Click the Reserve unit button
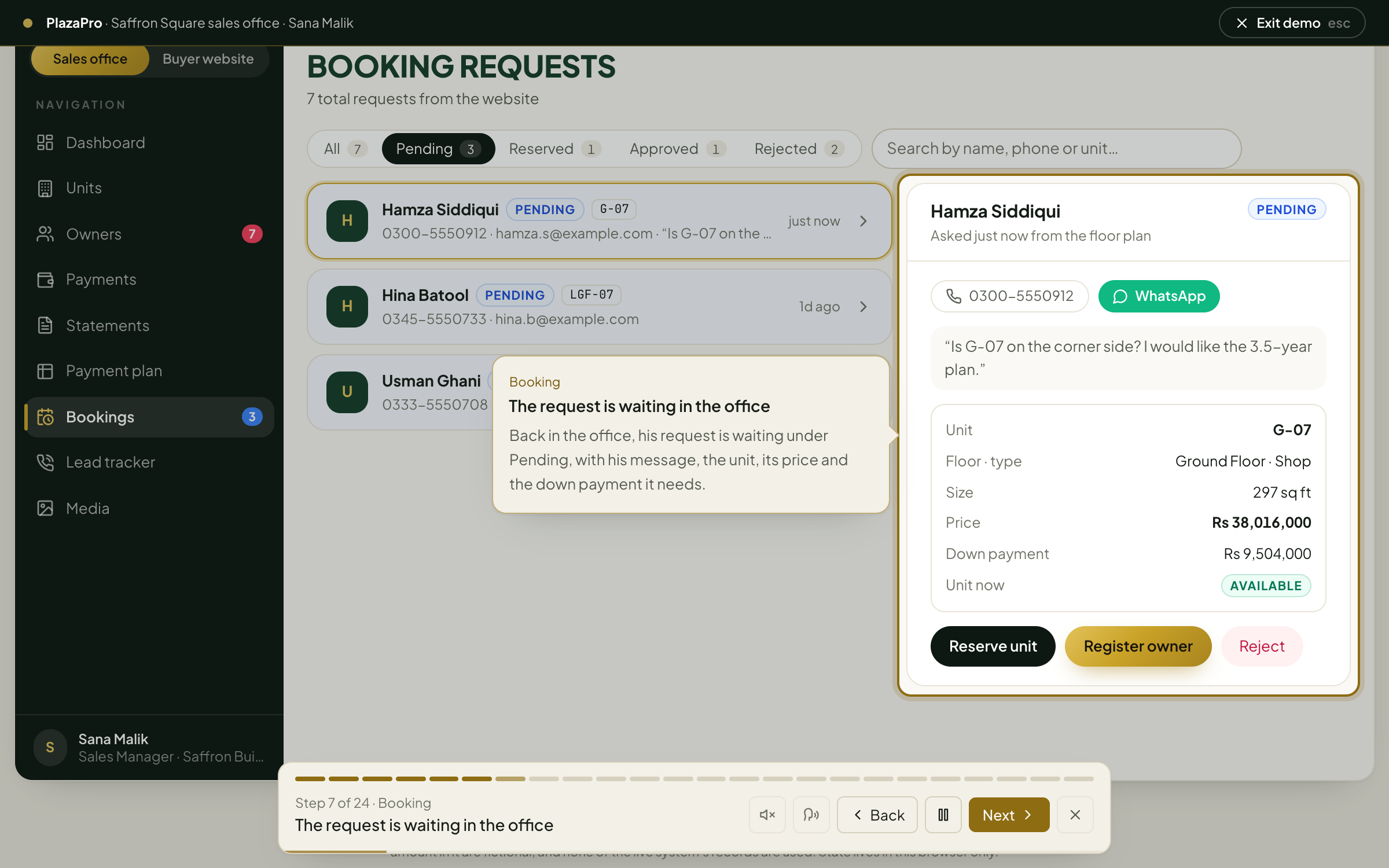The image size is (1389, 868). 993,646
